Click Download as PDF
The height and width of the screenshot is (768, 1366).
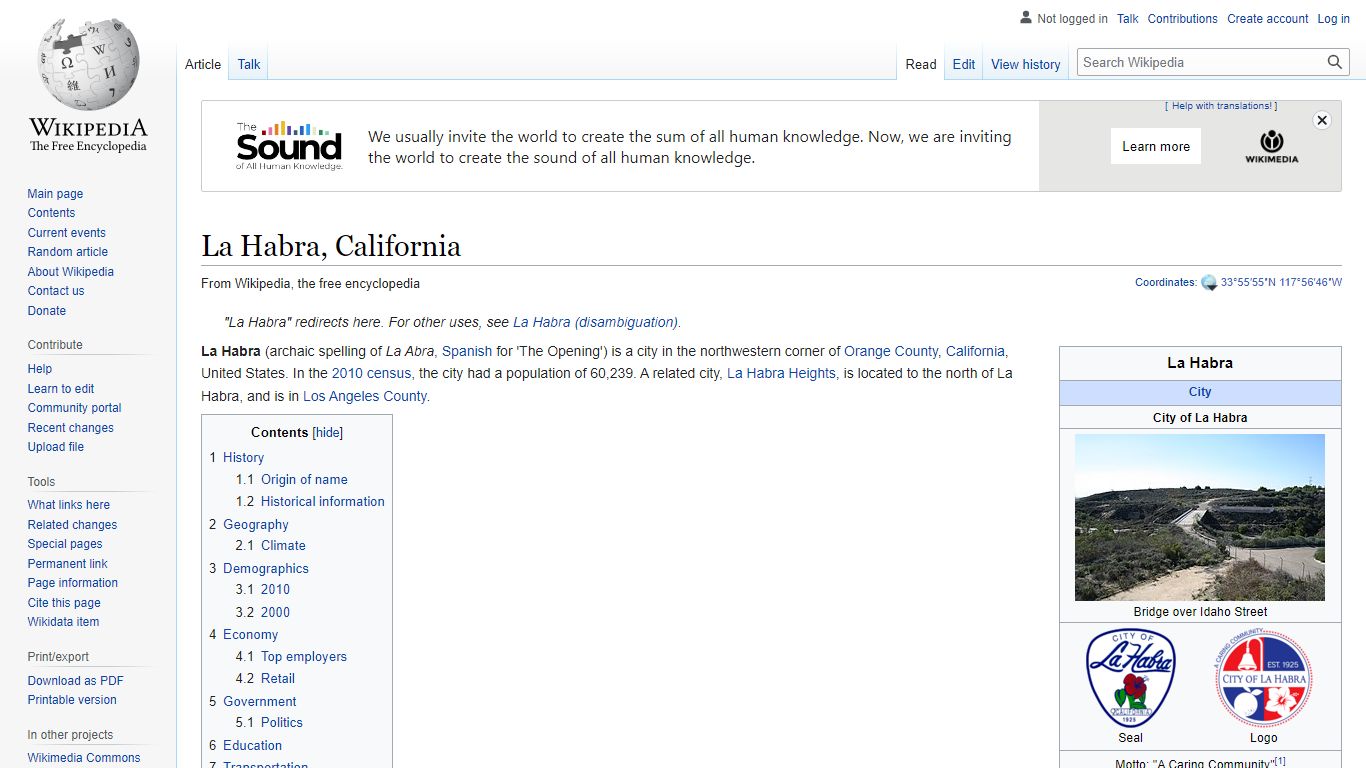coord(75,681)
